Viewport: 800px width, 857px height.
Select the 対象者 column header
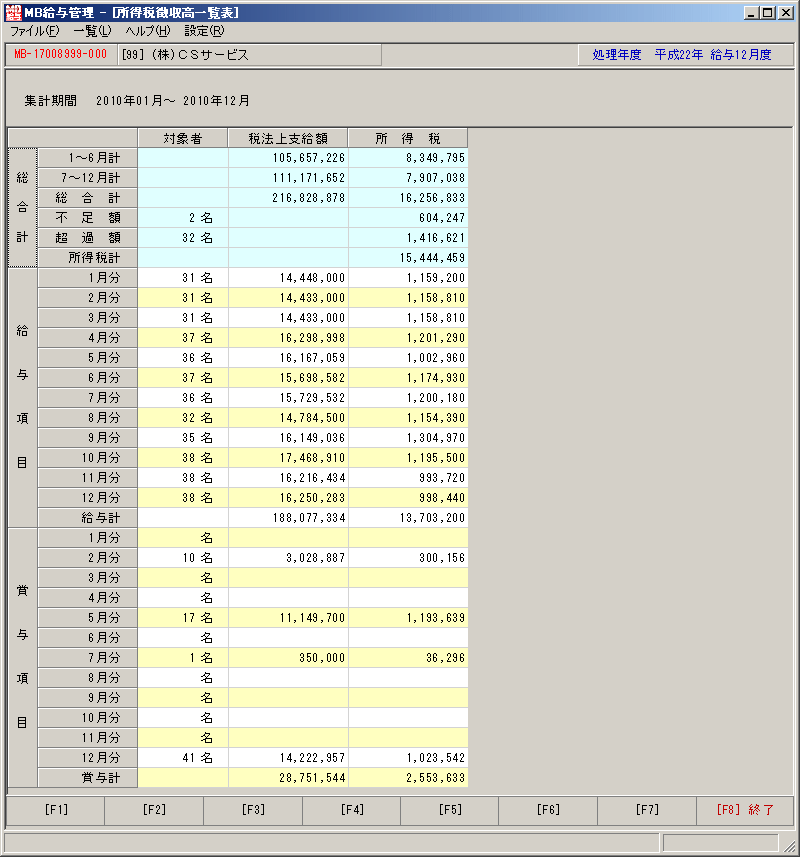pyautogui.click(x=183, y=139)
